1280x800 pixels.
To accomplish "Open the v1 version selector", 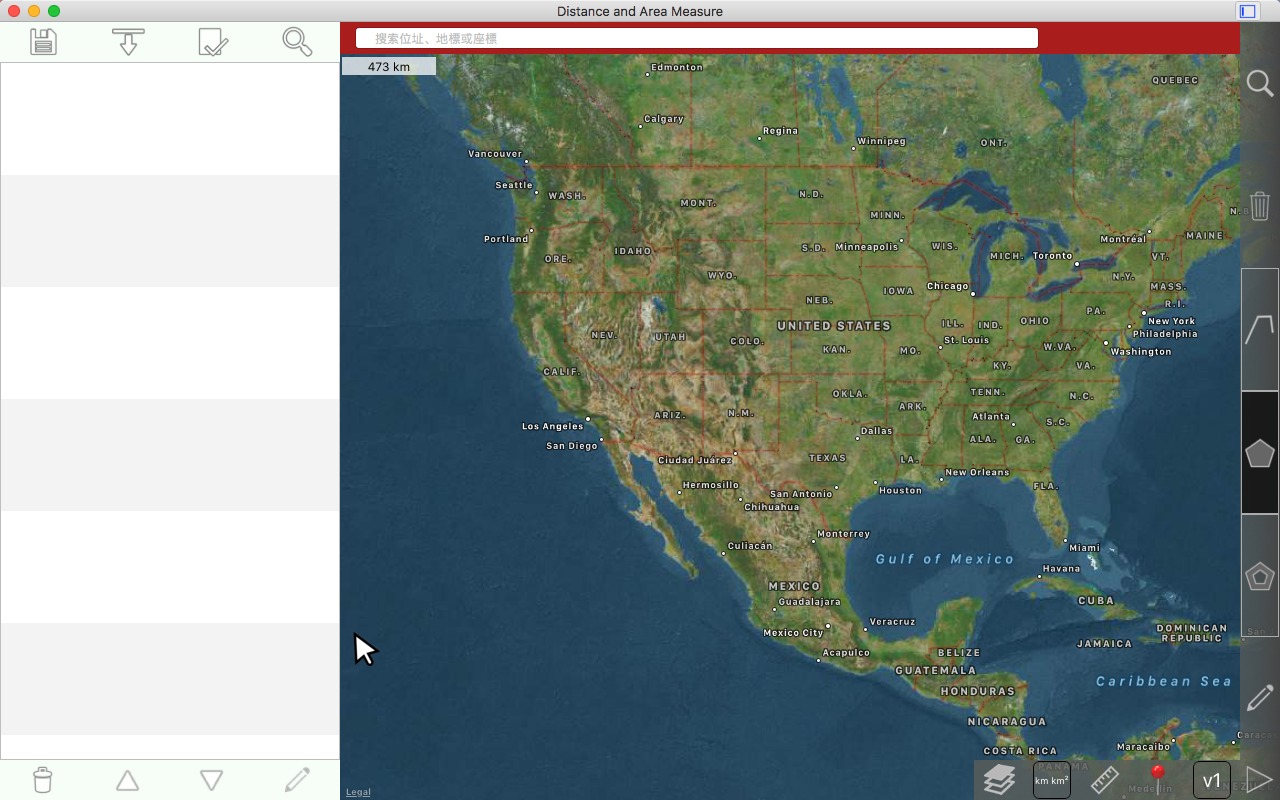I will click(x=1211, y=780).
